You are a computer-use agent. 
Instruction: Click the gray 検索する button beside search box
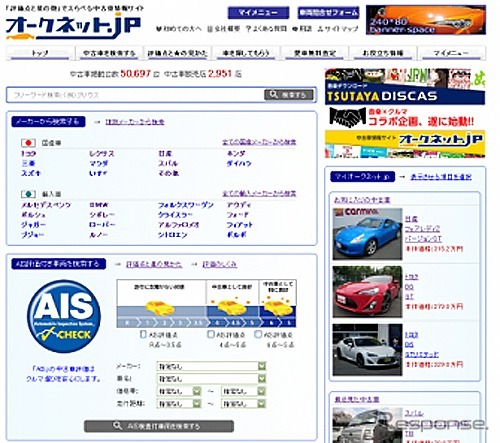[x=289, y=95]
